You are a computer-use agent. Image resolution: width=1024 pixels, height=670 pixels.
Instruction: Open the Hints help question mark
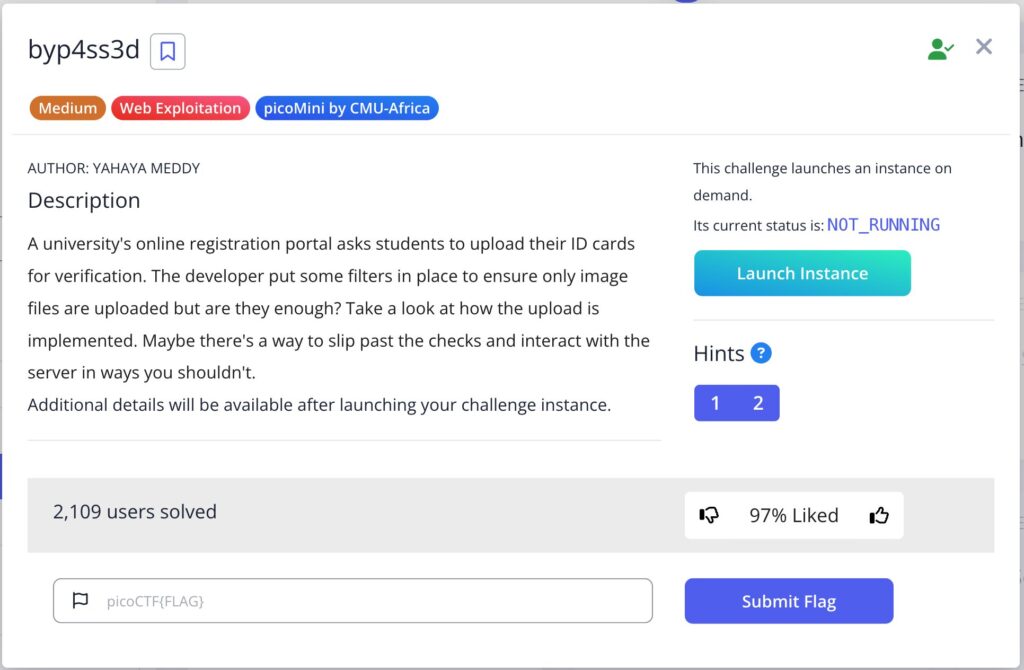pos(761,353)
